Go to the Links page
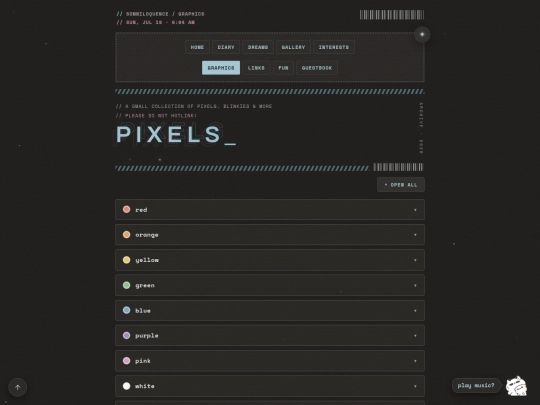The height and width of the screenshot is (405, 540). coord(256,68)
